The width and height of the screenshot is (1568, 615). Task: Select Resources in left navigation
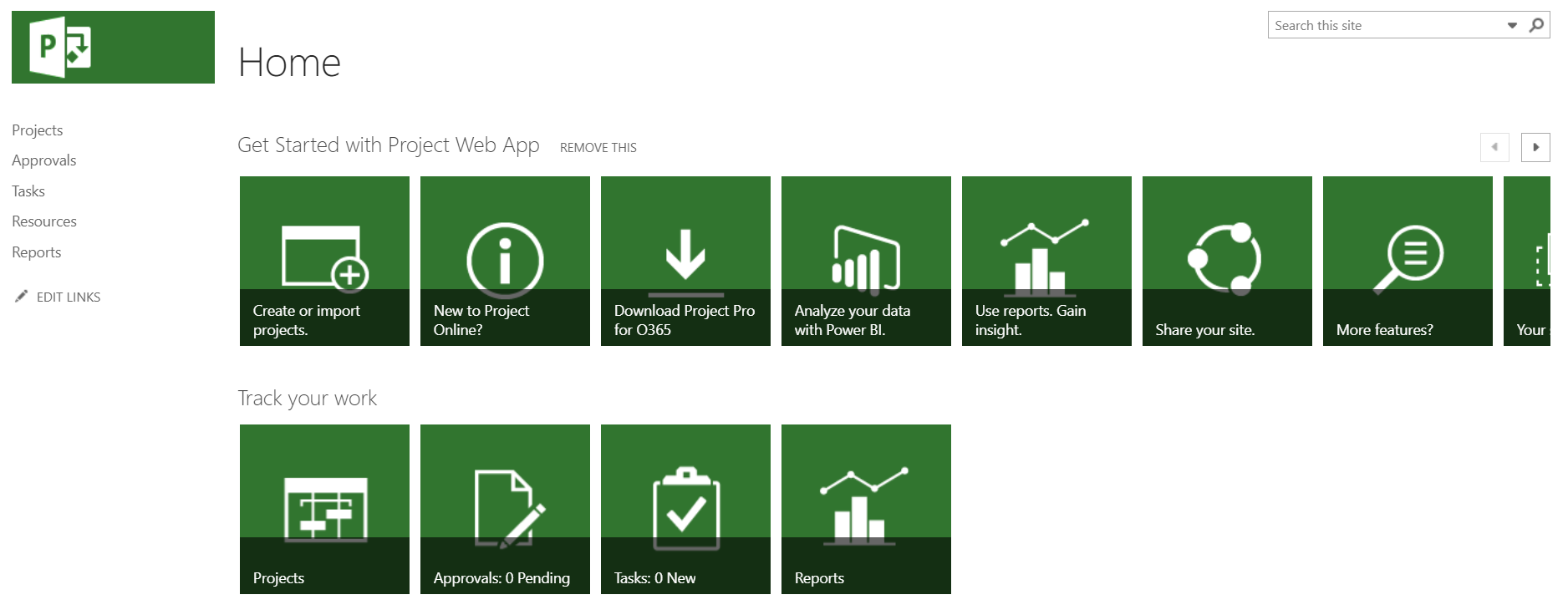44,221
